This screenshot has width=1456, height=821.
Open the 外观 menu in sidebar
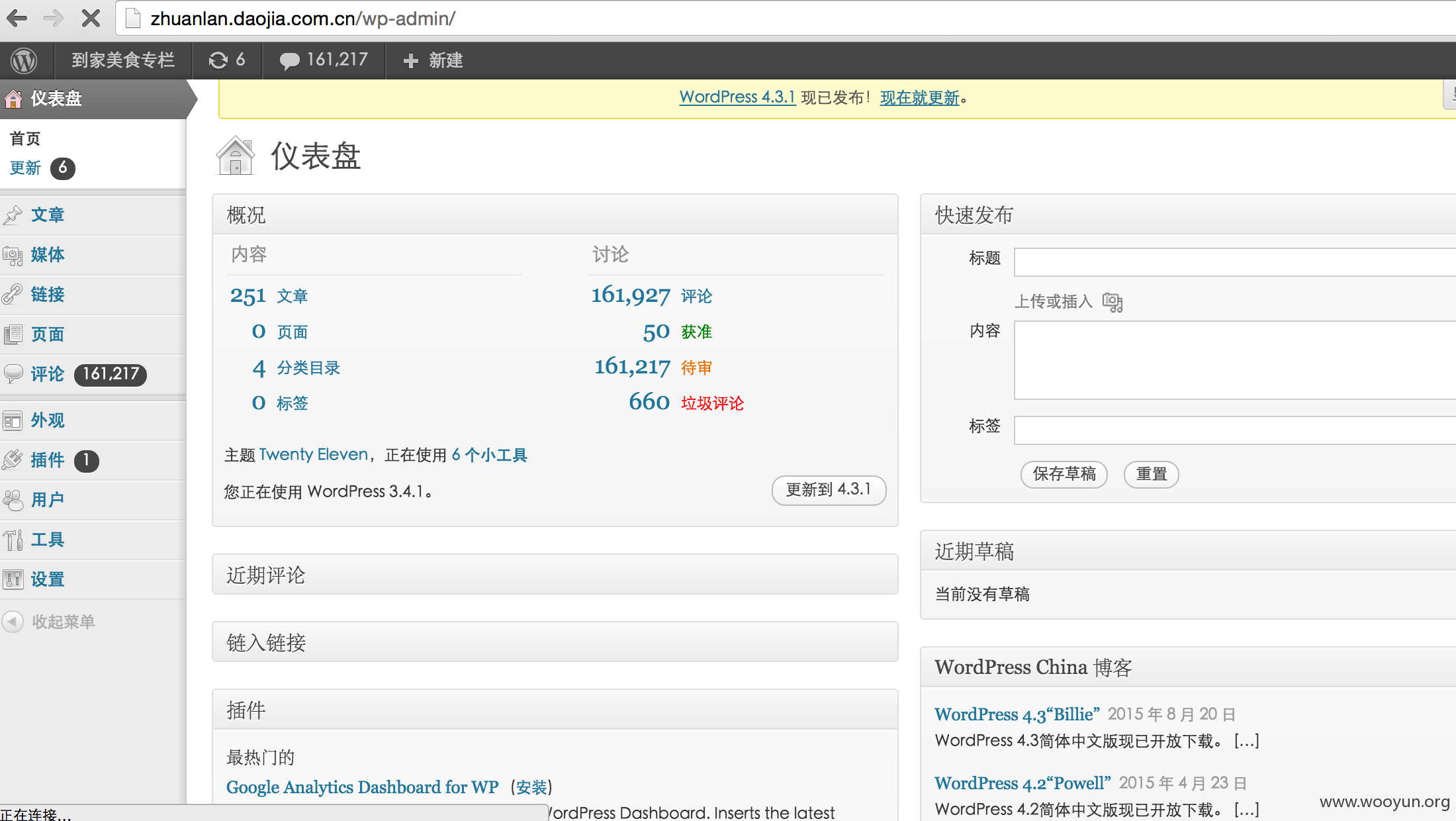click(48, 420)
